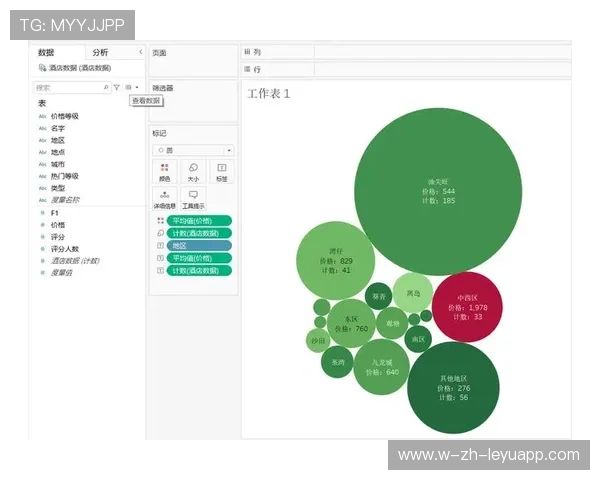Click the Abc type icon beside 价格等级
Image resolution: width=600 pixels, height=480 pixels.
tap(42, 116)
